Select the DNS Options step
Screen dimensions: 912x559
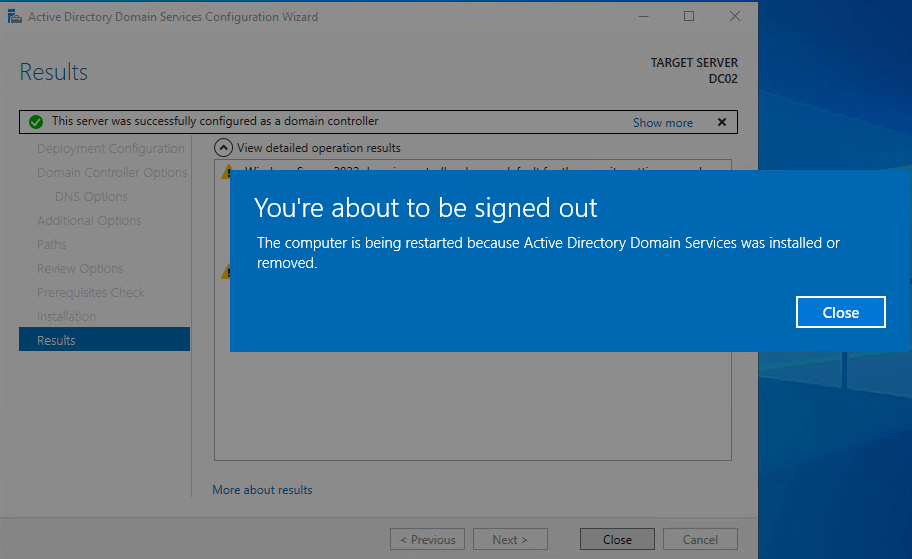[91, 197]
